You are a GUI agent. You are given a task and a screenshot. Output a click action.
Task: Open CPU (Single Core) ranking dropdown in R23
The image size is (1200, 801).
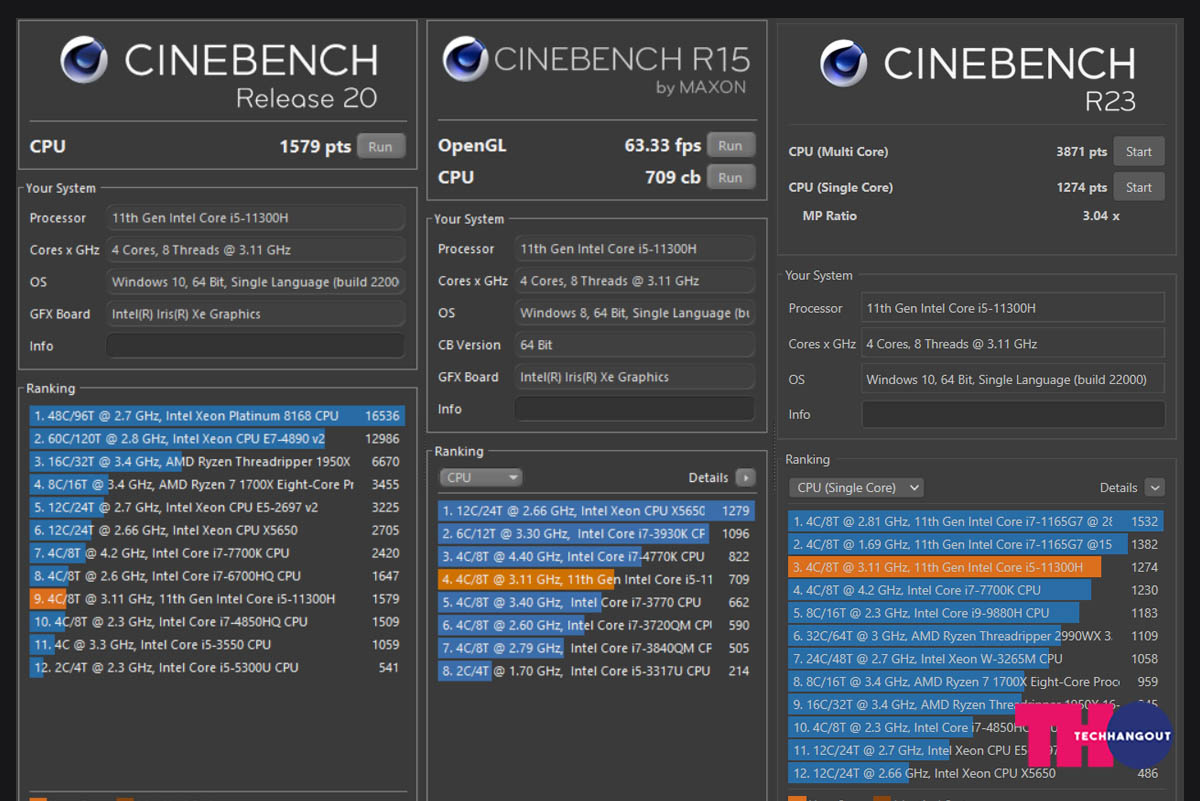point(856,488)
